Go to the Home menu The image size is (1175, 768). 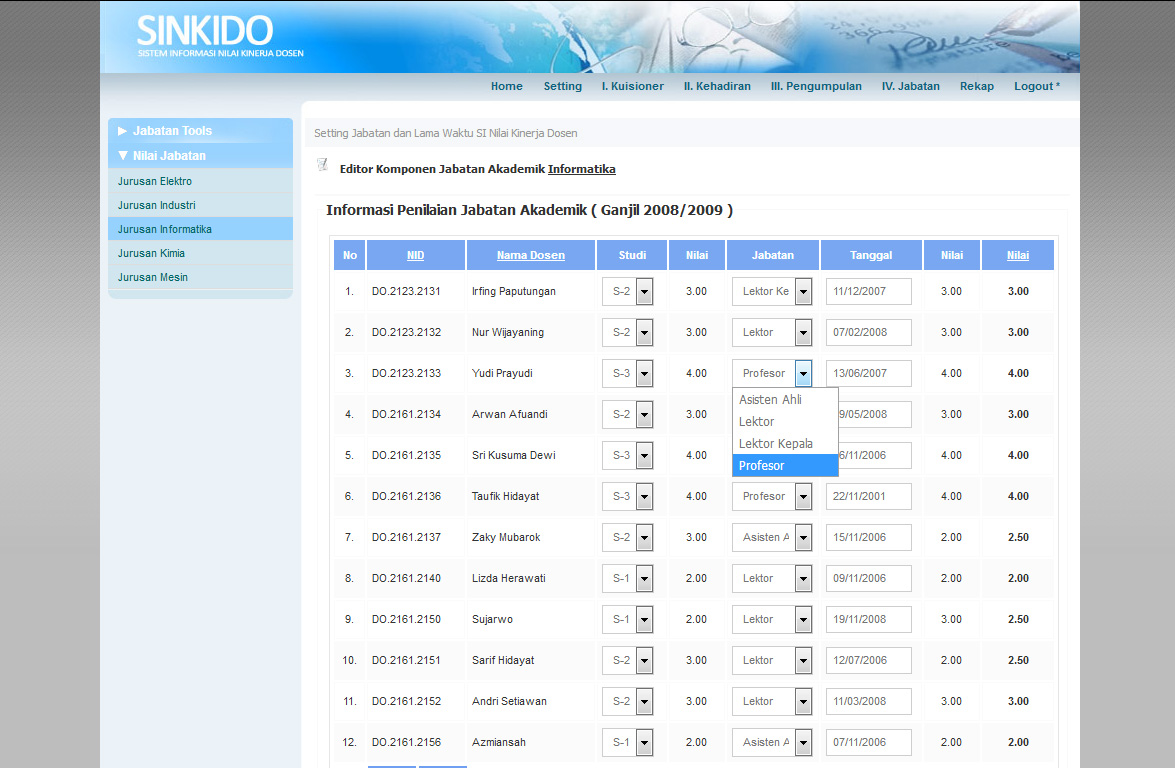507,86
